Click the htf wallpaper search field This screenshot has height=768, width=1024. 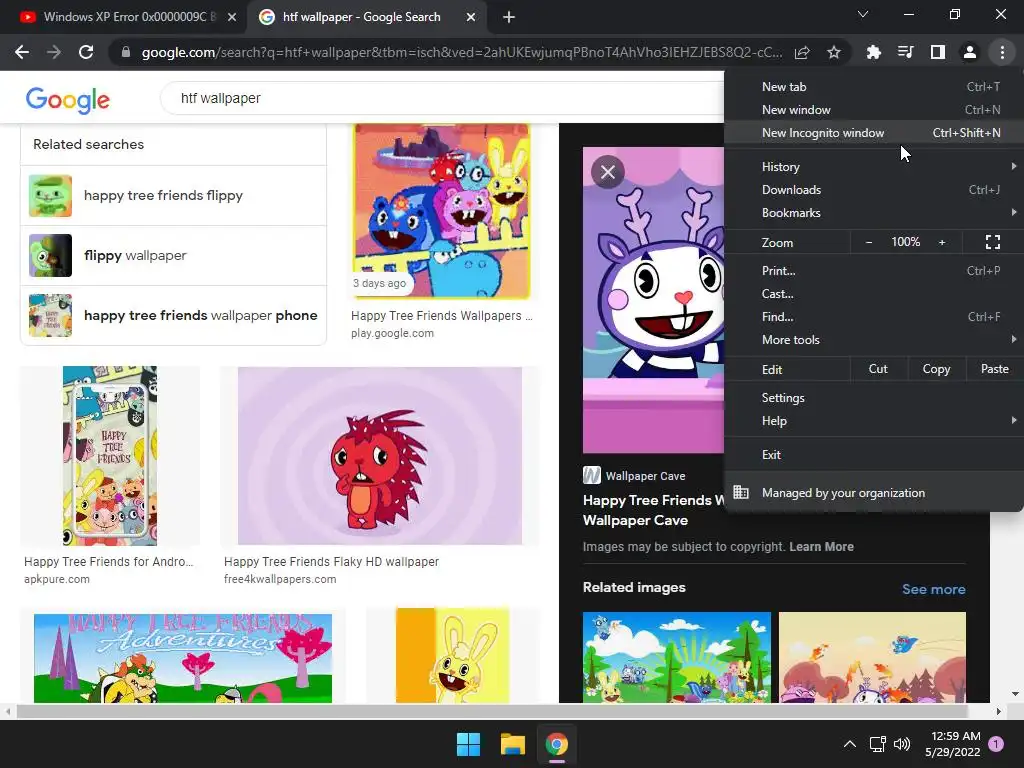coord(441,98)
